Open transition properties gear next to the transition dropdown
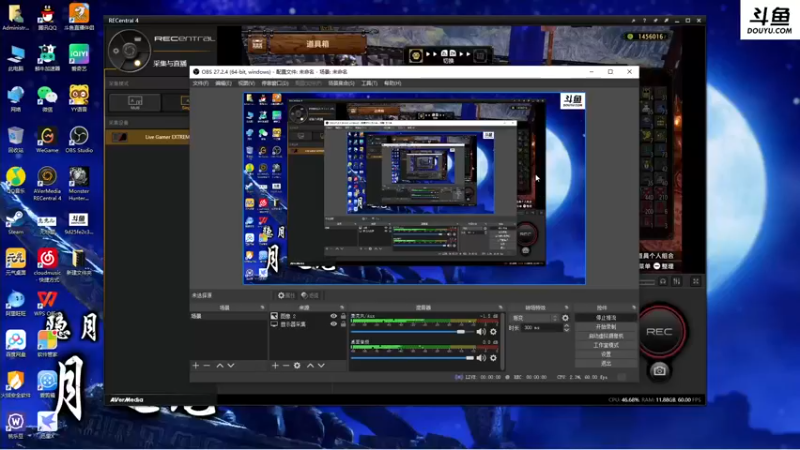The image size is (800, 450). [x=565, y=318]
